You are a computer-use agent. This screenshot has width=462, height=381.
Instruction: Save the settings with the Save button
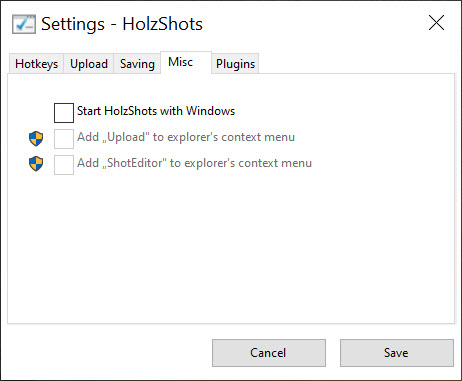click(397, 353)
